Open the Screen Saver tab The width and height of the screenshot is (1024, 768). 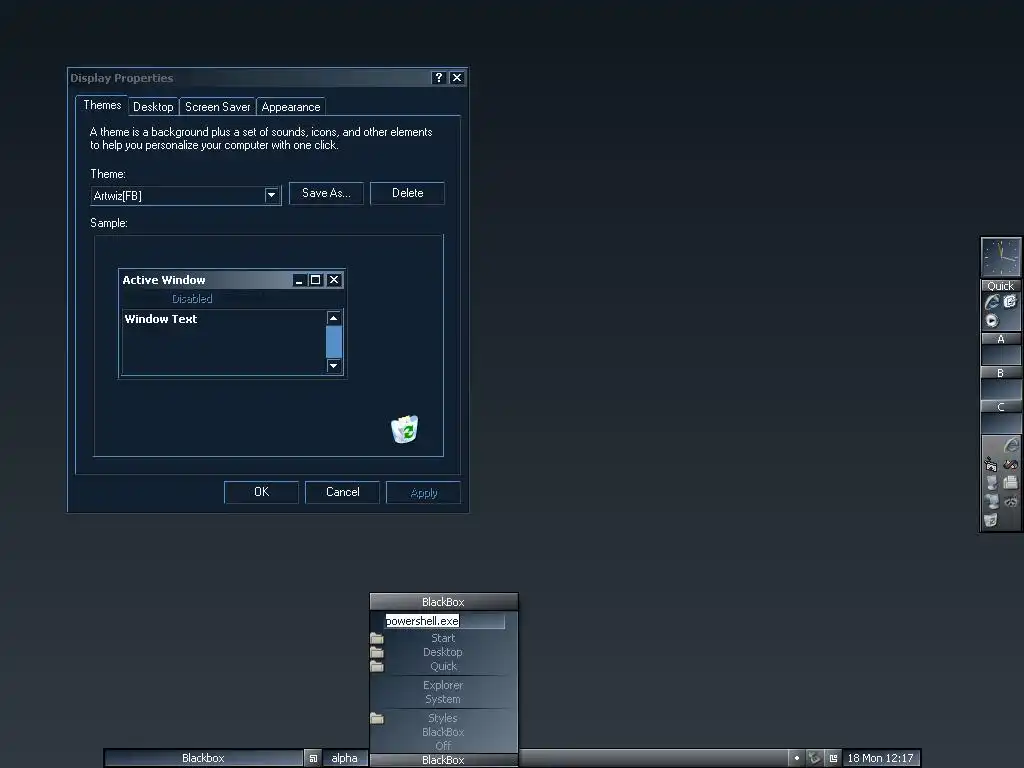[217, 107]
